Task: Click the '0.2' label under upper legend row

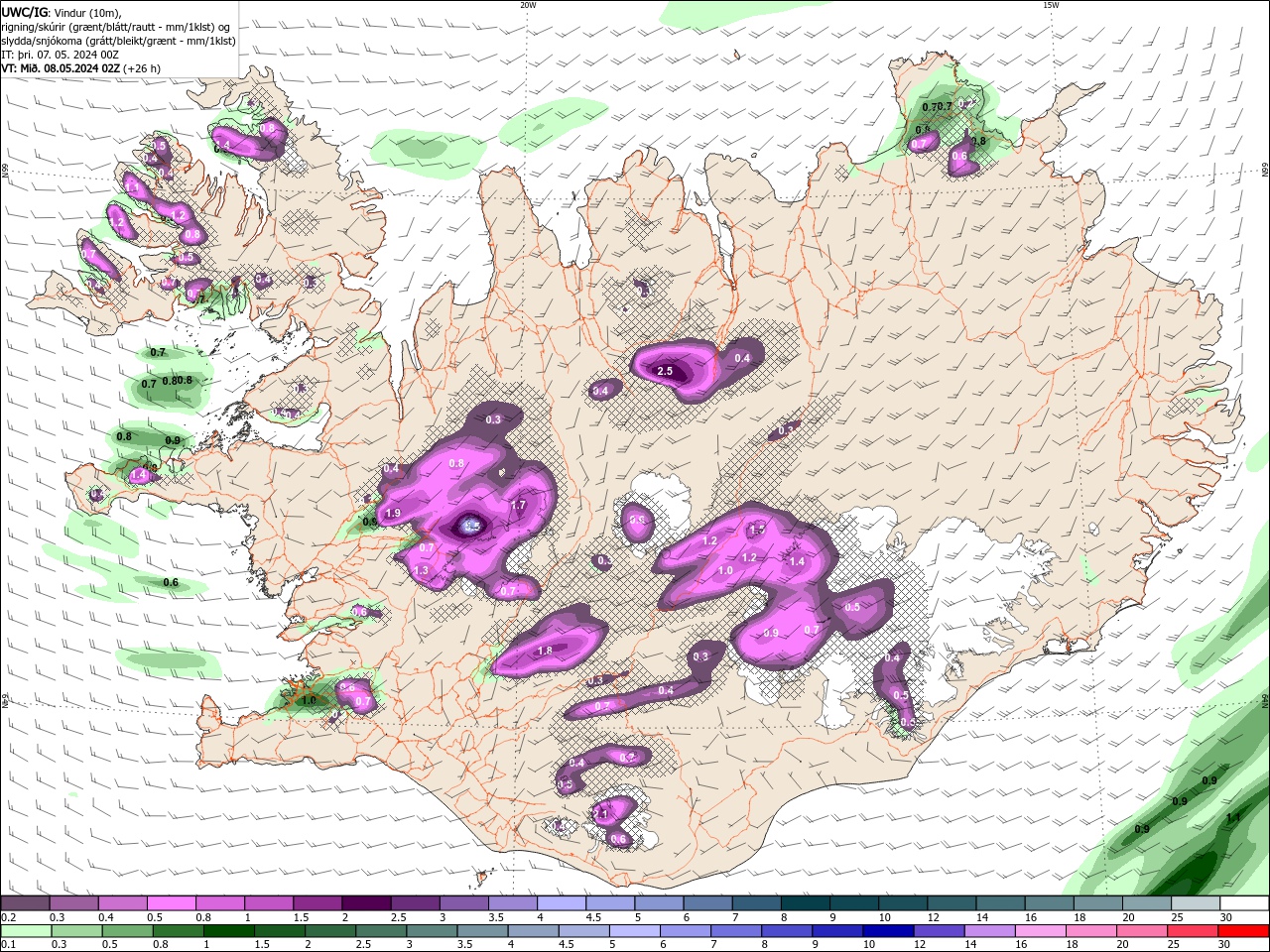Action: click(8, 917)
